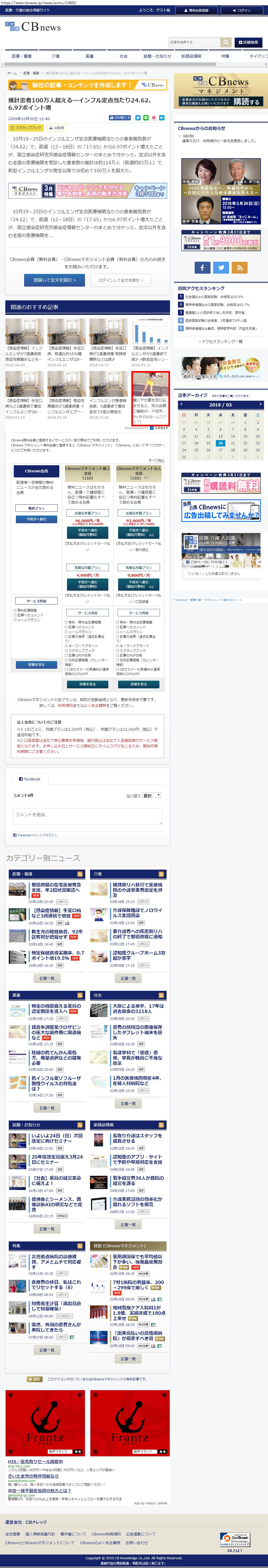Focus the 記事を検索する search box

pos(194,42)
